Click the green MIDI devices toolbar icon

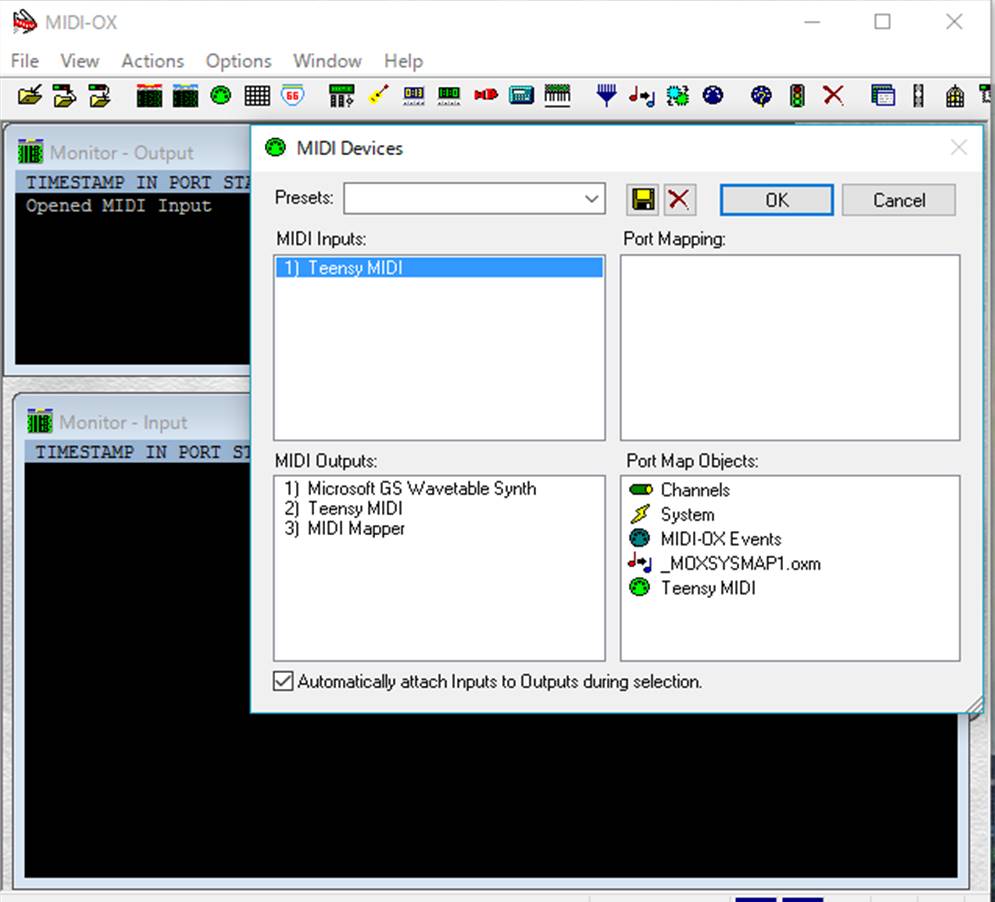(221, 96)
